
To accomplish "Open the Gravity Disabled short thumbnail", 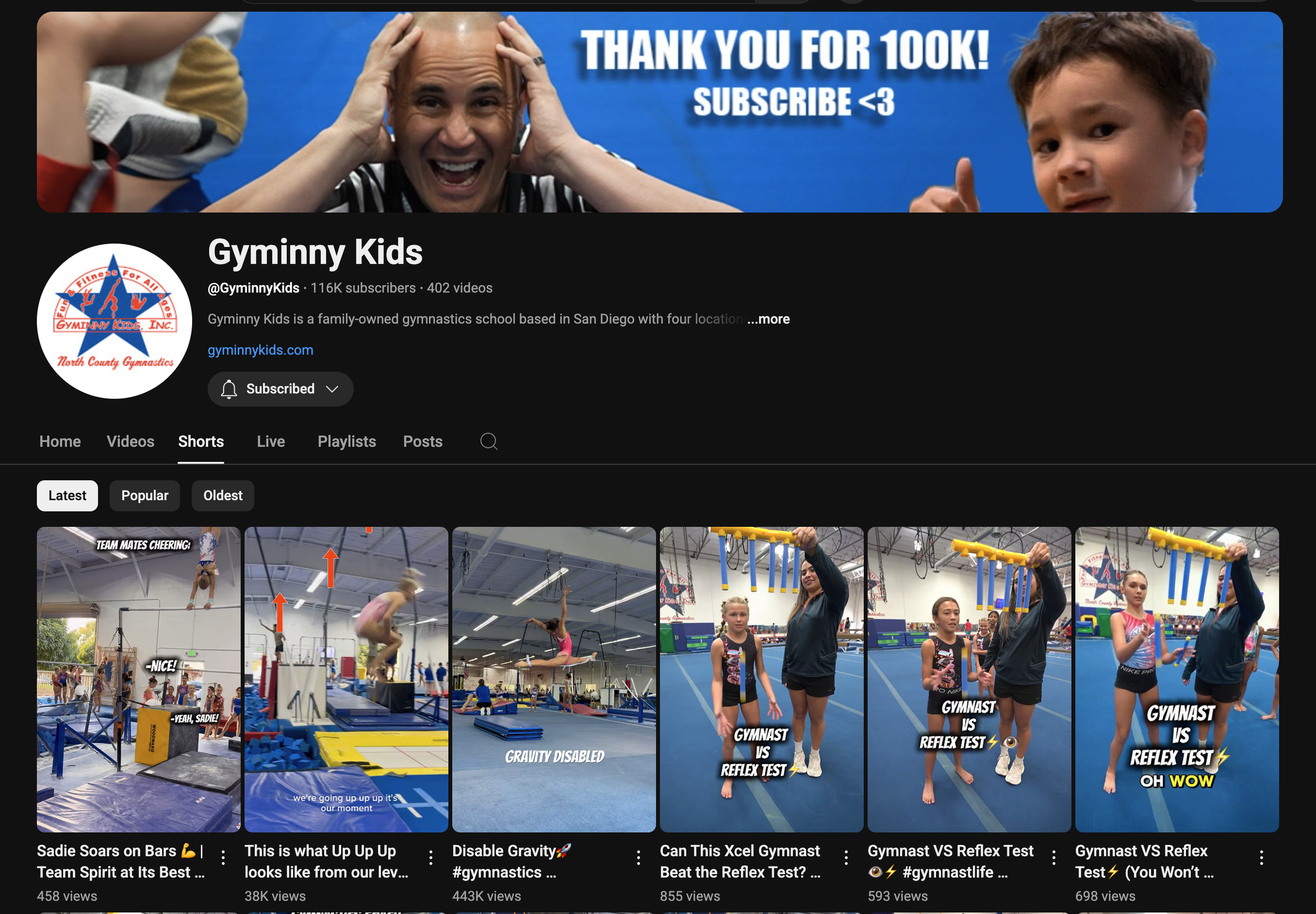I will click(553, 679).
